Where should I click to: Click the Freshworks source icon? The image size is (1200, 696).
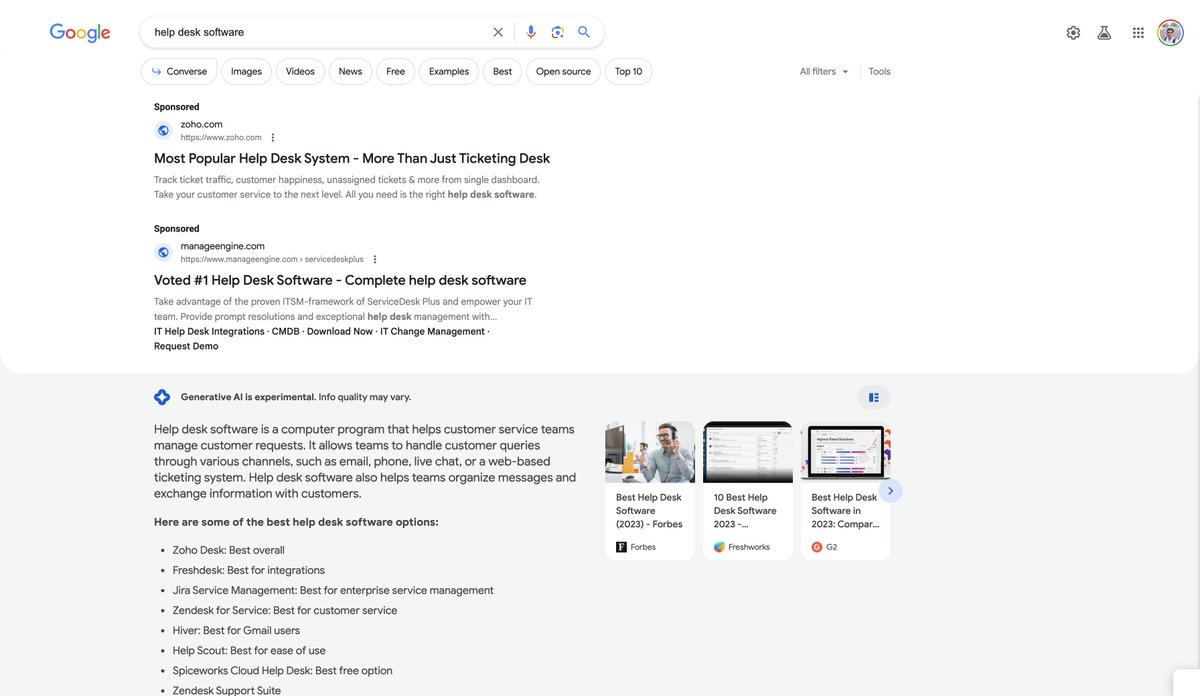[x=719, y=547]
